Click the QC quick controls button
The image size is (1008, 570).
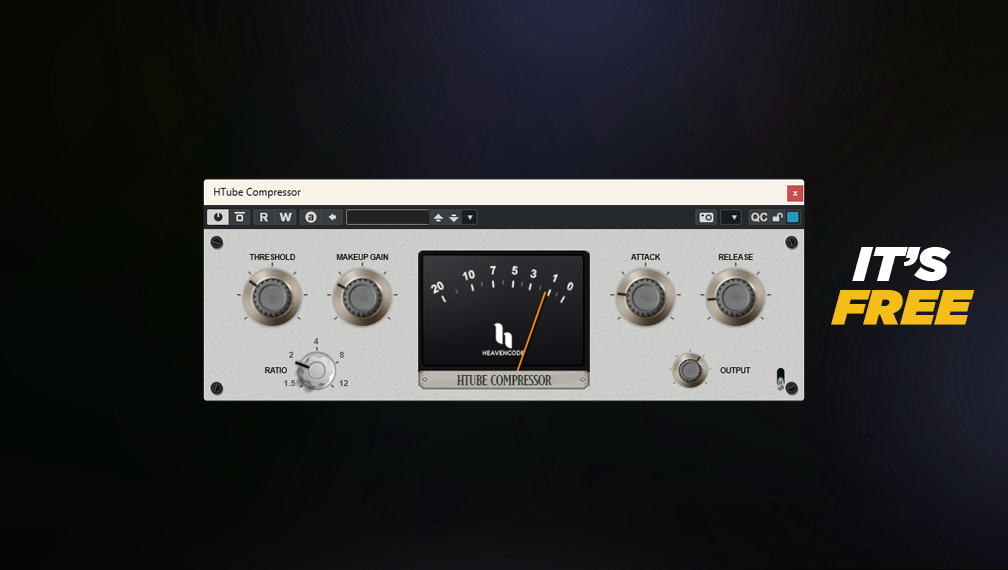759,217
